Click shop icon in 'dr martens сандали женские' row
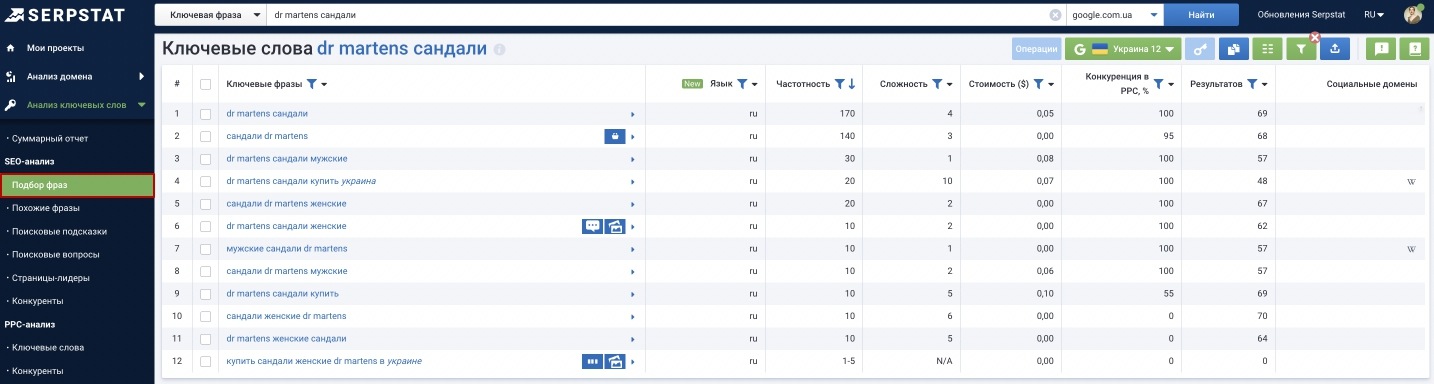The height and width of the screenshot is (384, 1434). click(x=615, y=226)
